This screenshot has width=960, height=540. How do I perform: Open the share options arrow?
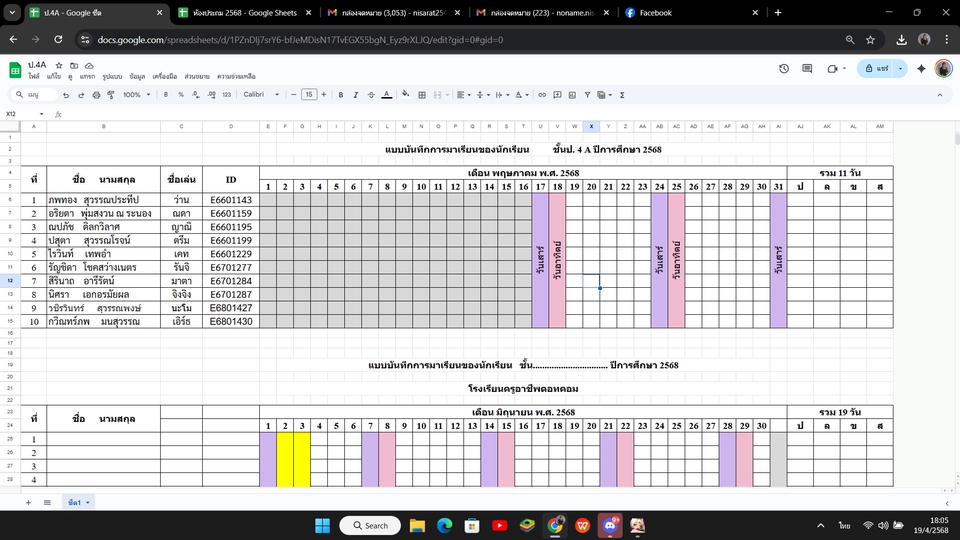click(x=900, y=69)
